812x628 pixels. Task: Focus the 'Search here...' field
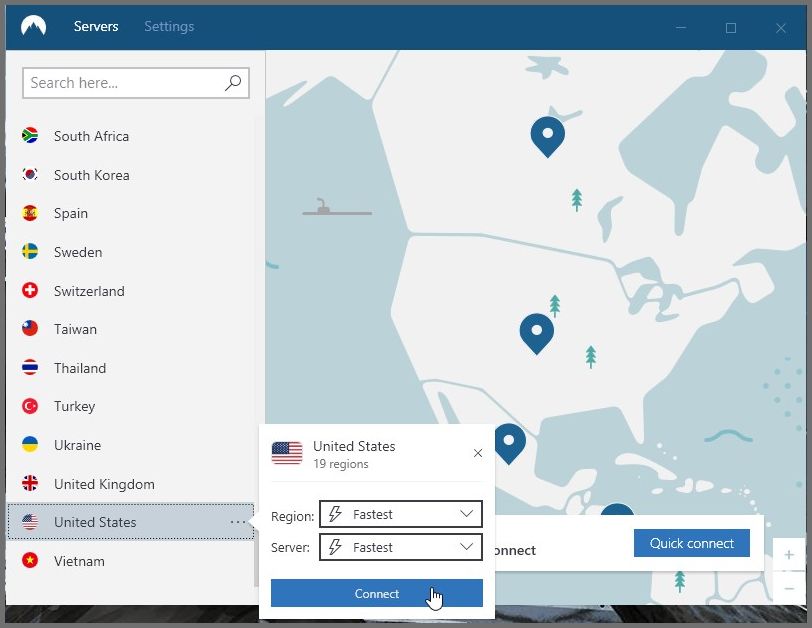[x=136, y=83]
